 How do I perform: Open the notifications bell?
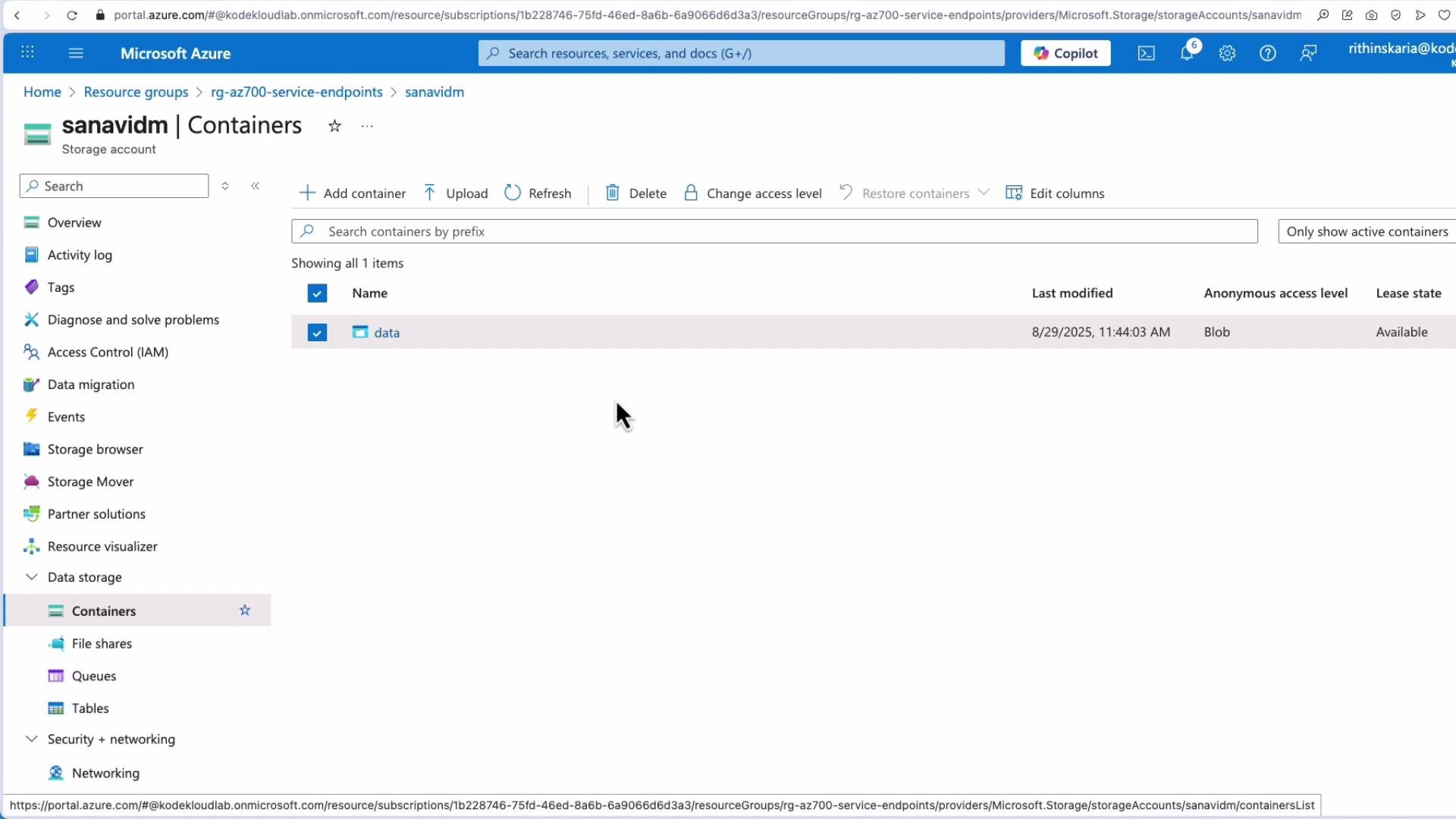pos(1187,53)
